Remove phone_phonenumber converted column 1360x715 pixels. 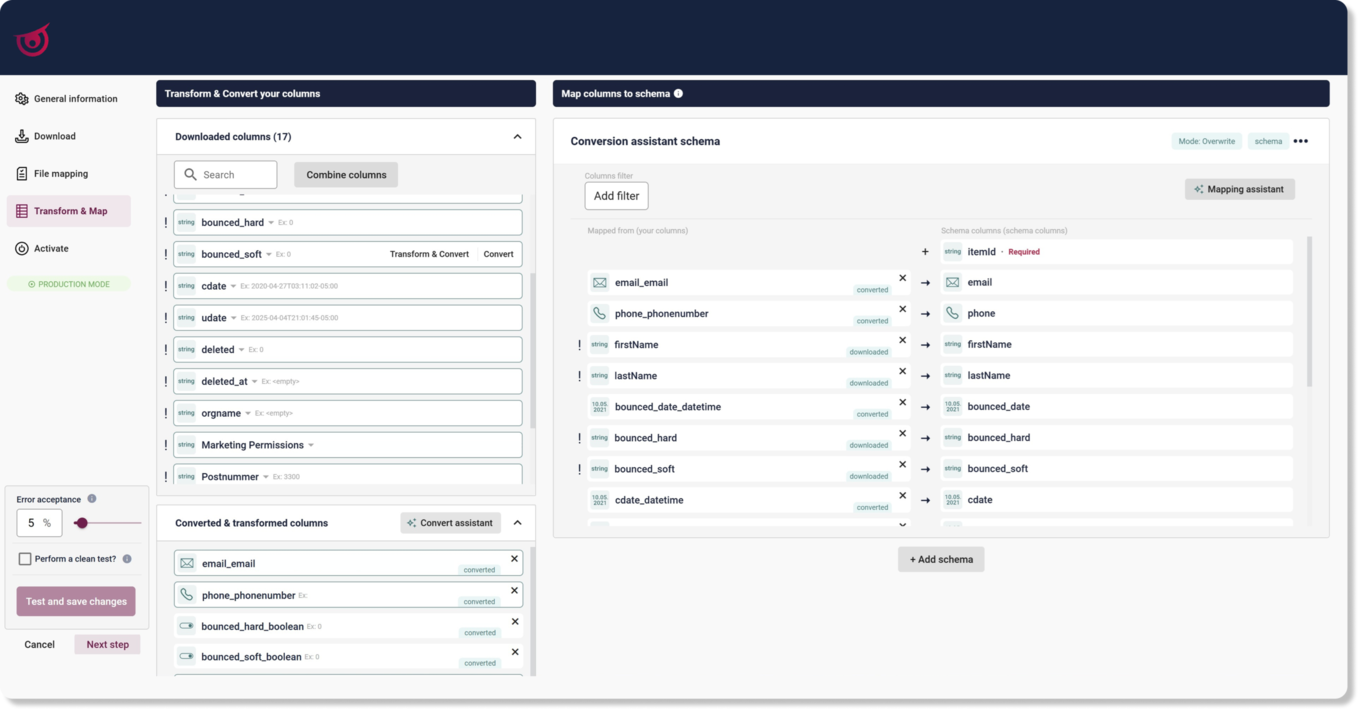tap(514, 591)
